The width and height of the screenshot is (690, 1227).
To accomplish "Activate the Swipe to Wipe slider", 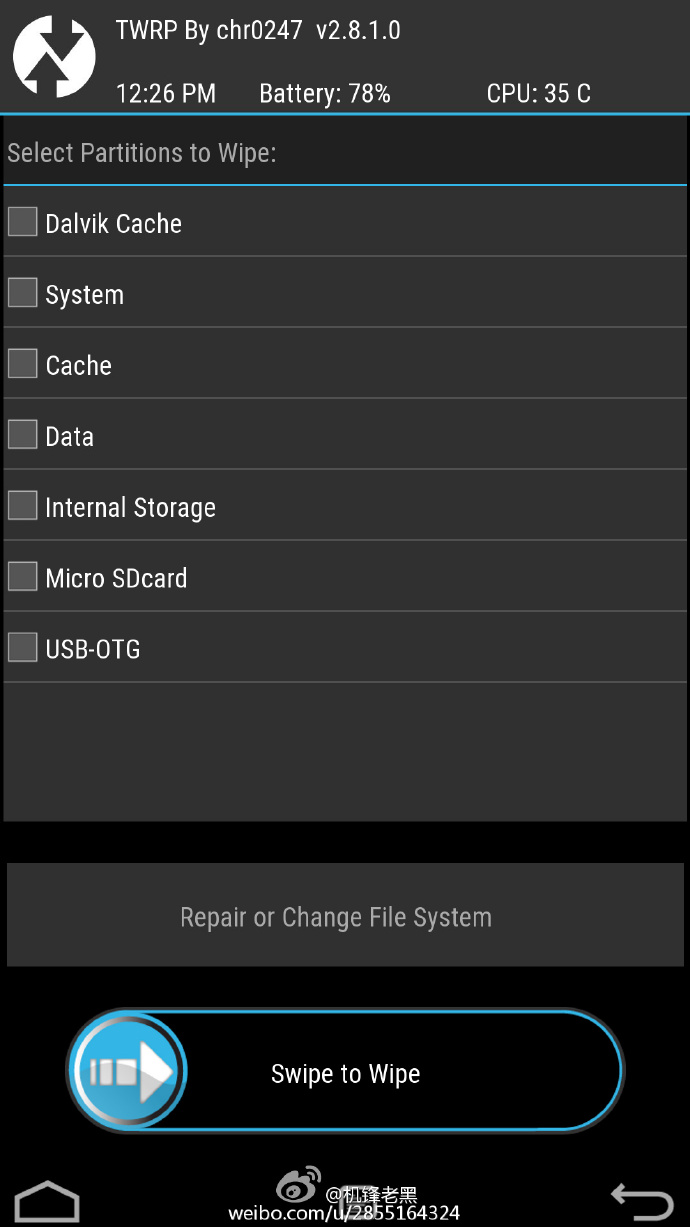I will click(127, 1070).
